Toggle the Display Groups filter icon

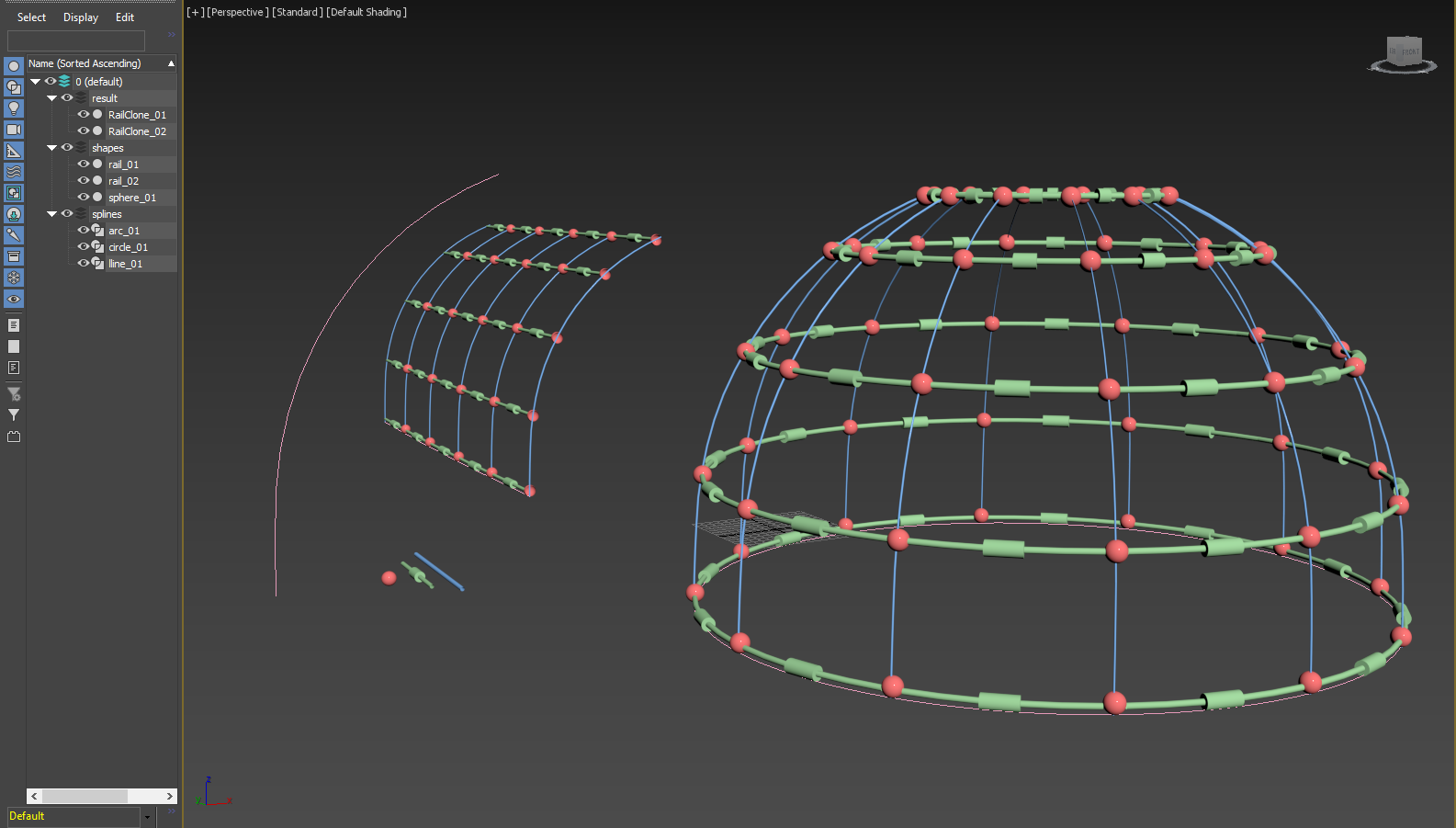click(x=14, y=193)
